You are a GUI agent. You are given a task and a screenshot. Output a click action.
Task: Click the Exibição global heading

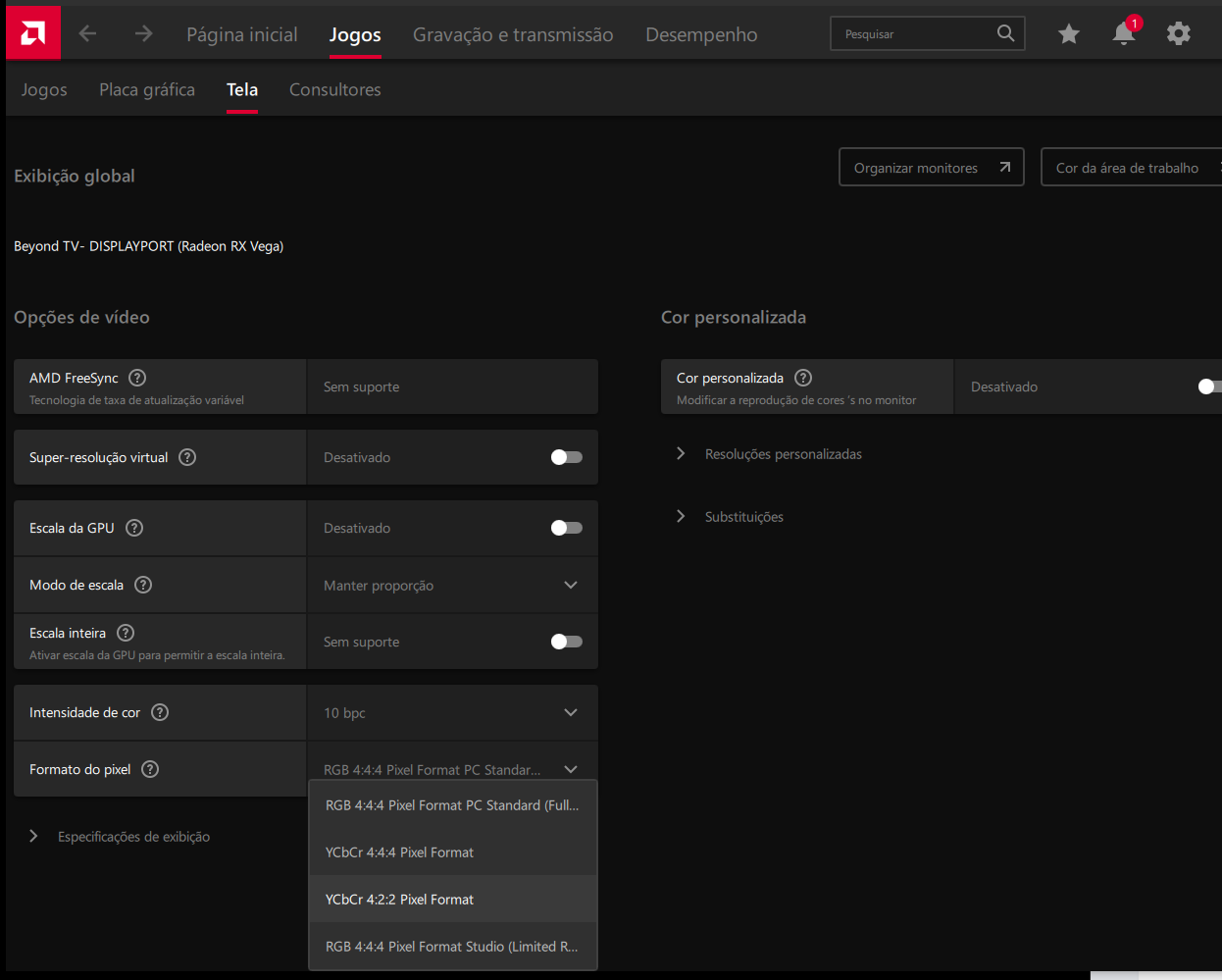click(x=75, y=176)
